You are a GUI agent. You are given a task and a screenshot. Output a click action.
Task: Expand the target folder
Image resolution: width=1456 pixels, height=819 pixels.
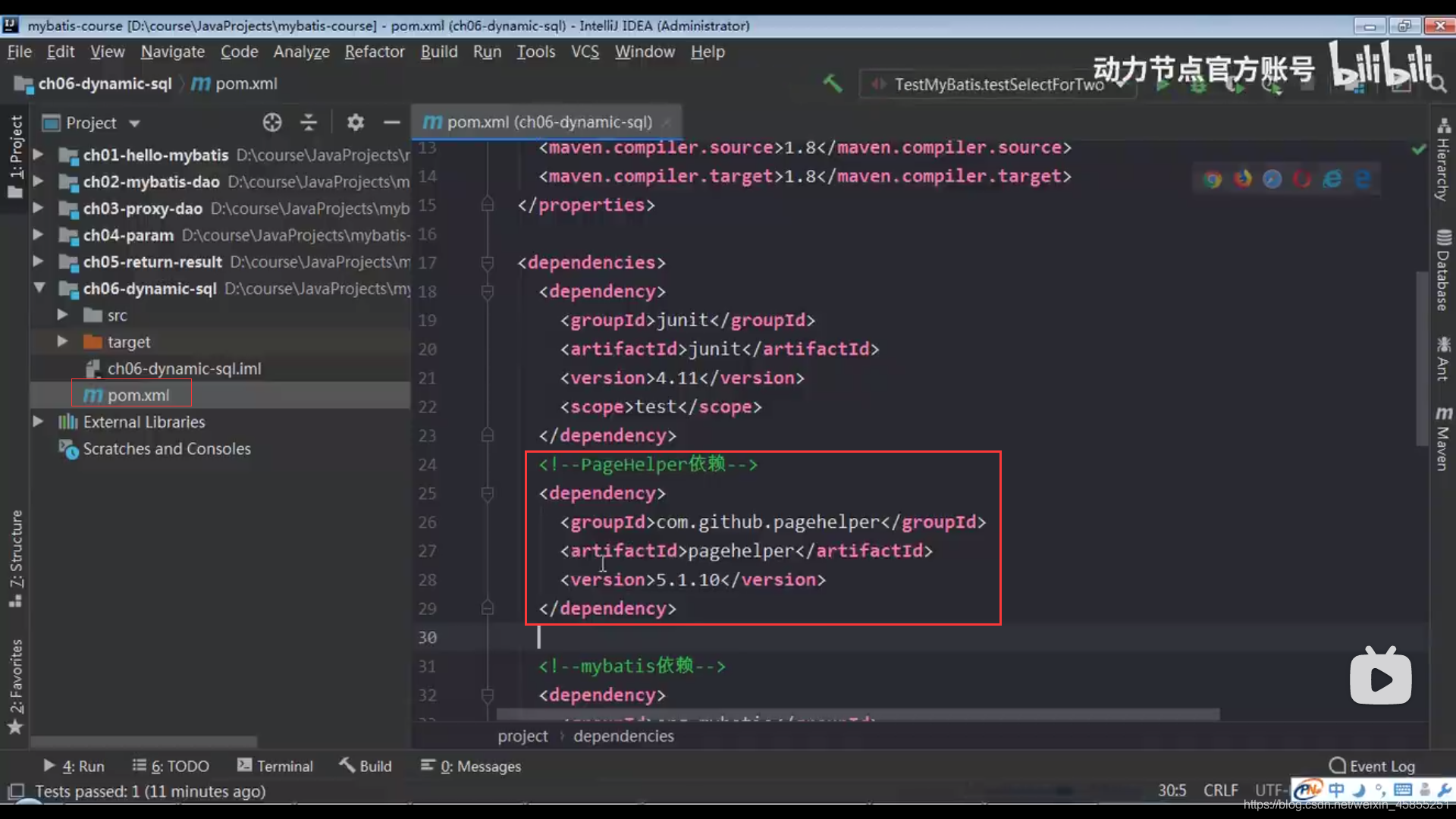[x=62, y=342]
